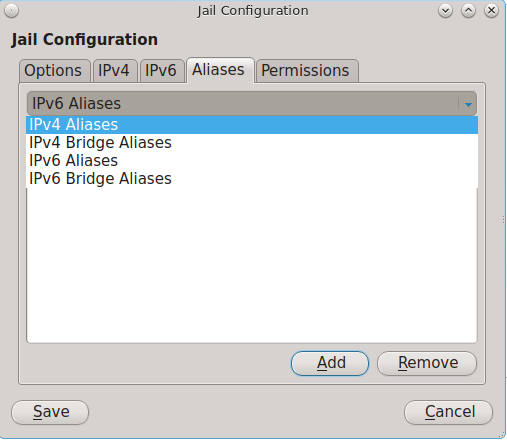The width and height of the screenshot is (507, 441).
Task: Click the alias type combo box arrow
Action: pos(468,104)
